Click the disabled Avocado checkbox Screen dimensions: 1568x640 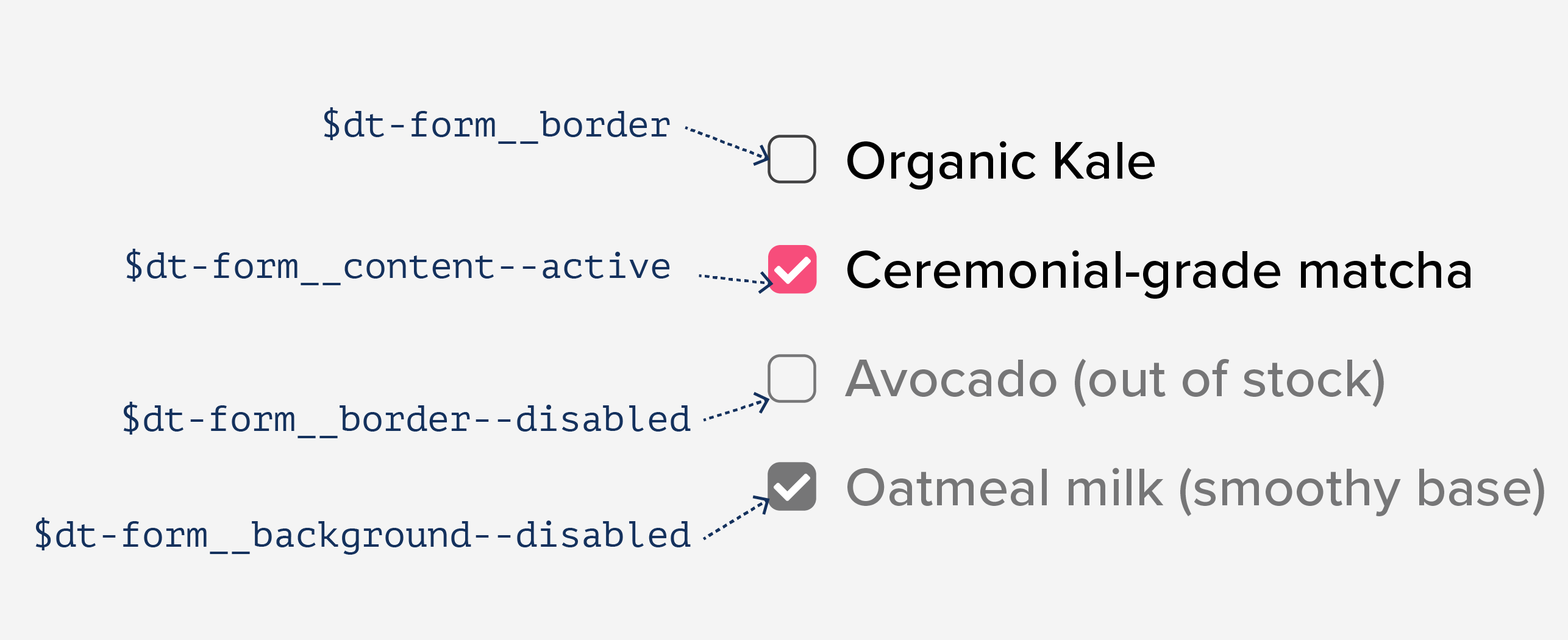792,379
